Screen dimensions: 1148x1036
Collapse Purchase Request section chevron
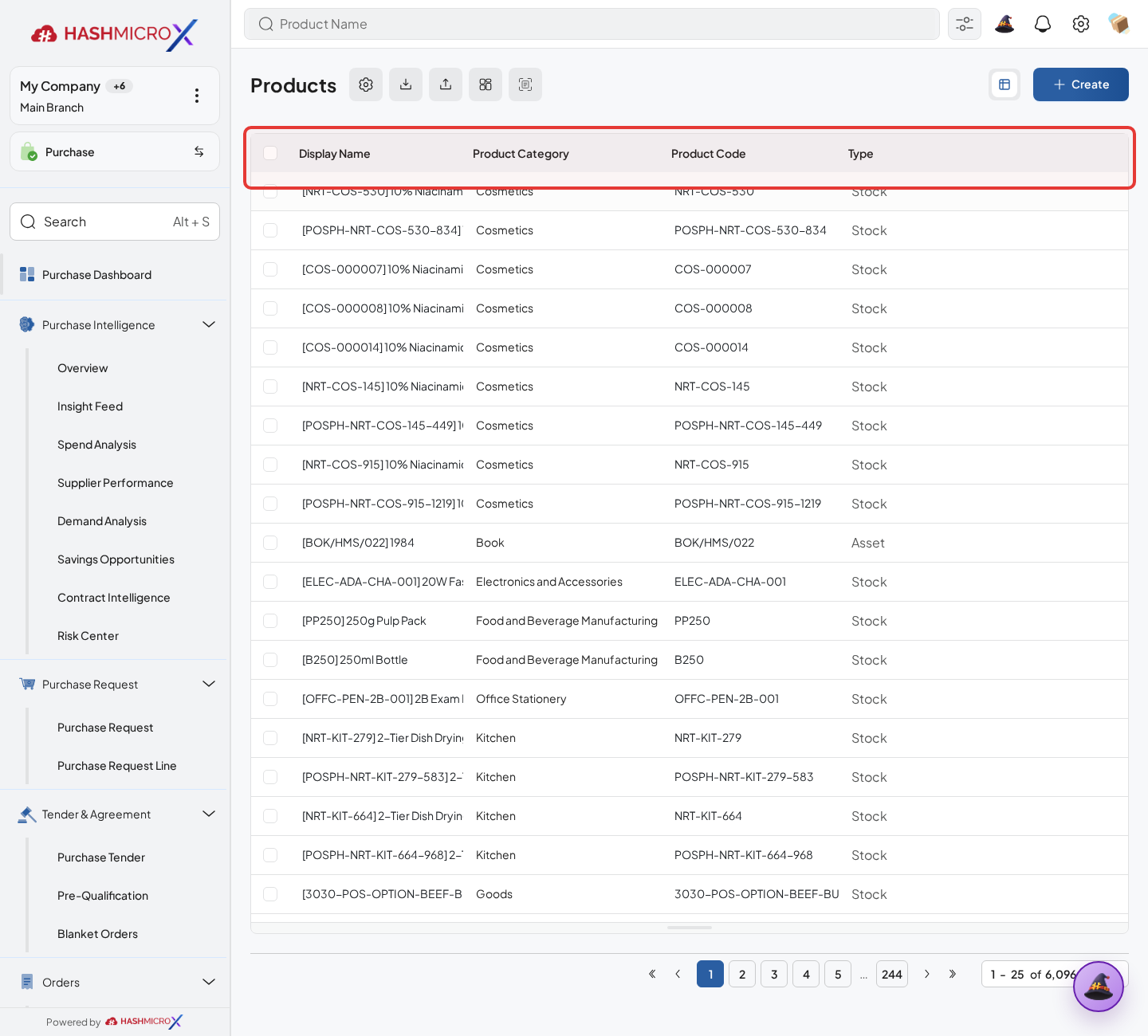click(209, 684)
